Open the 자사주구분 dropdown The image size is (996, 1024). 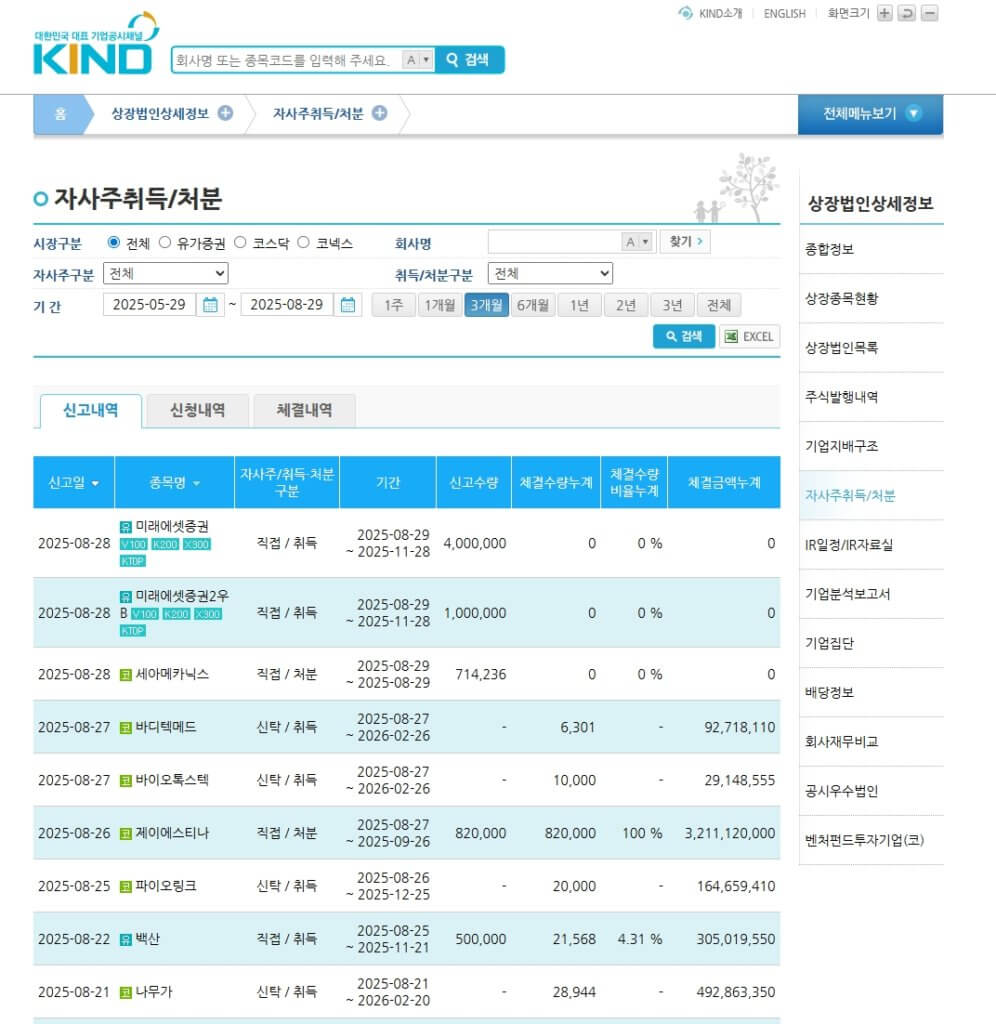pyautogui.click(x=166, y=273)
